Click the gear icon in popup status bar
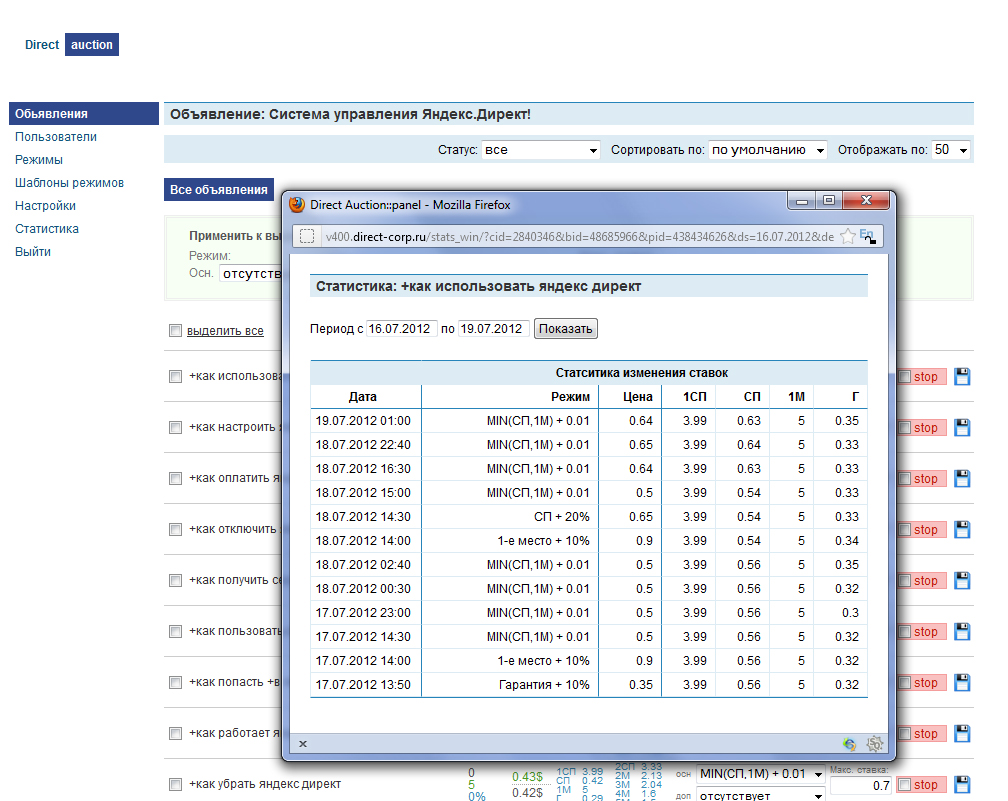 pyautogui.click(x=875, y=744)
